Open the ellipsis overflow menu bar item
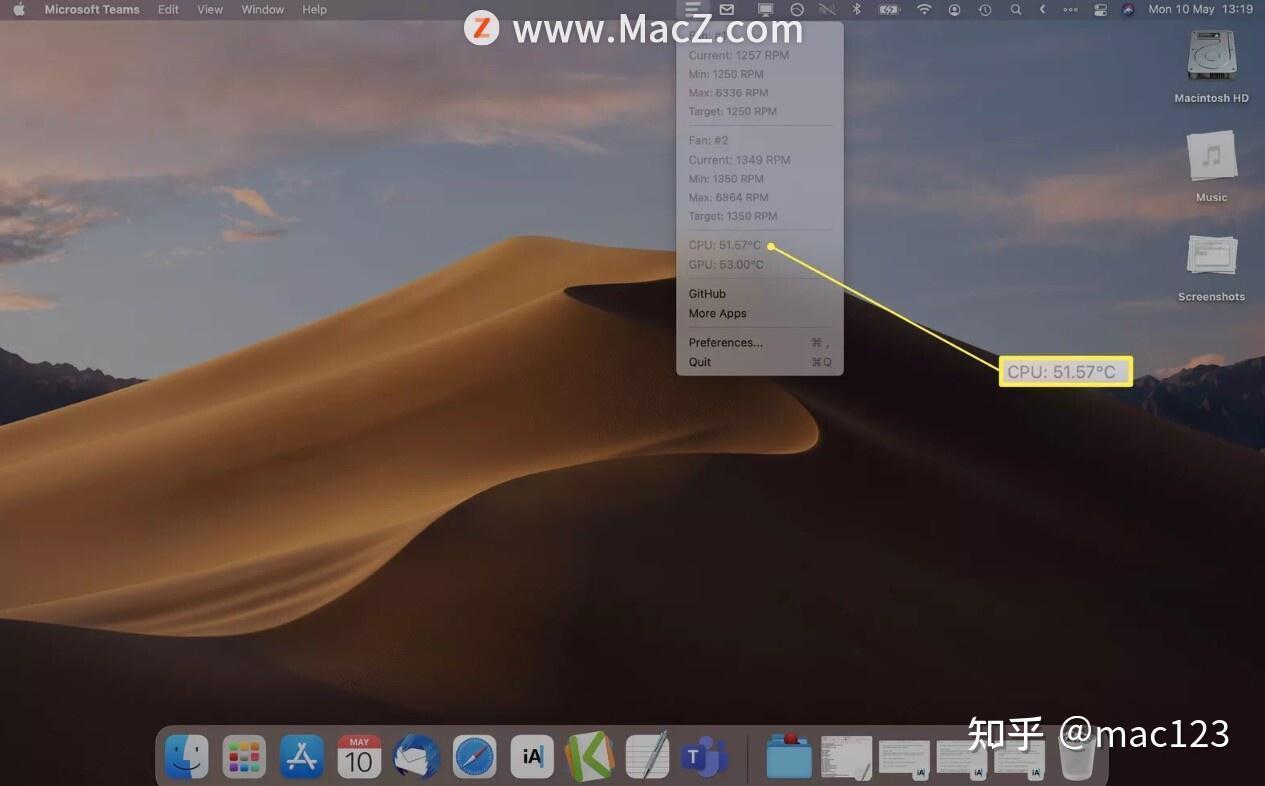This screenshot has height=786, width=1265. pyautogui.click(x=1069, y=9)
